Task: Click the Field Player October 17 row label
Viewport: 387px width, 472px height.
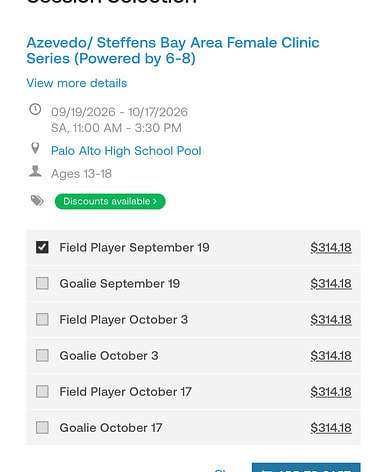Action: [x=125, y=392]
